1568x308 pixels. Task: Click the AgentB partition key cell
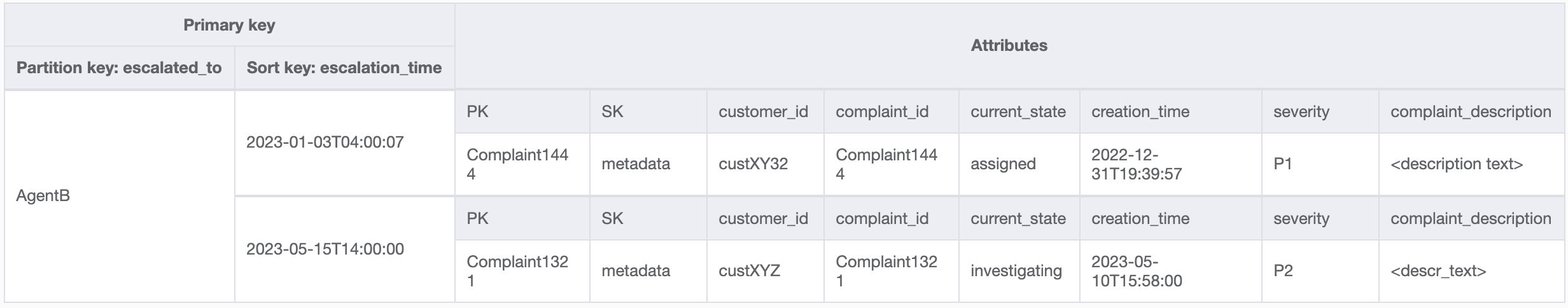pos(43,196)
